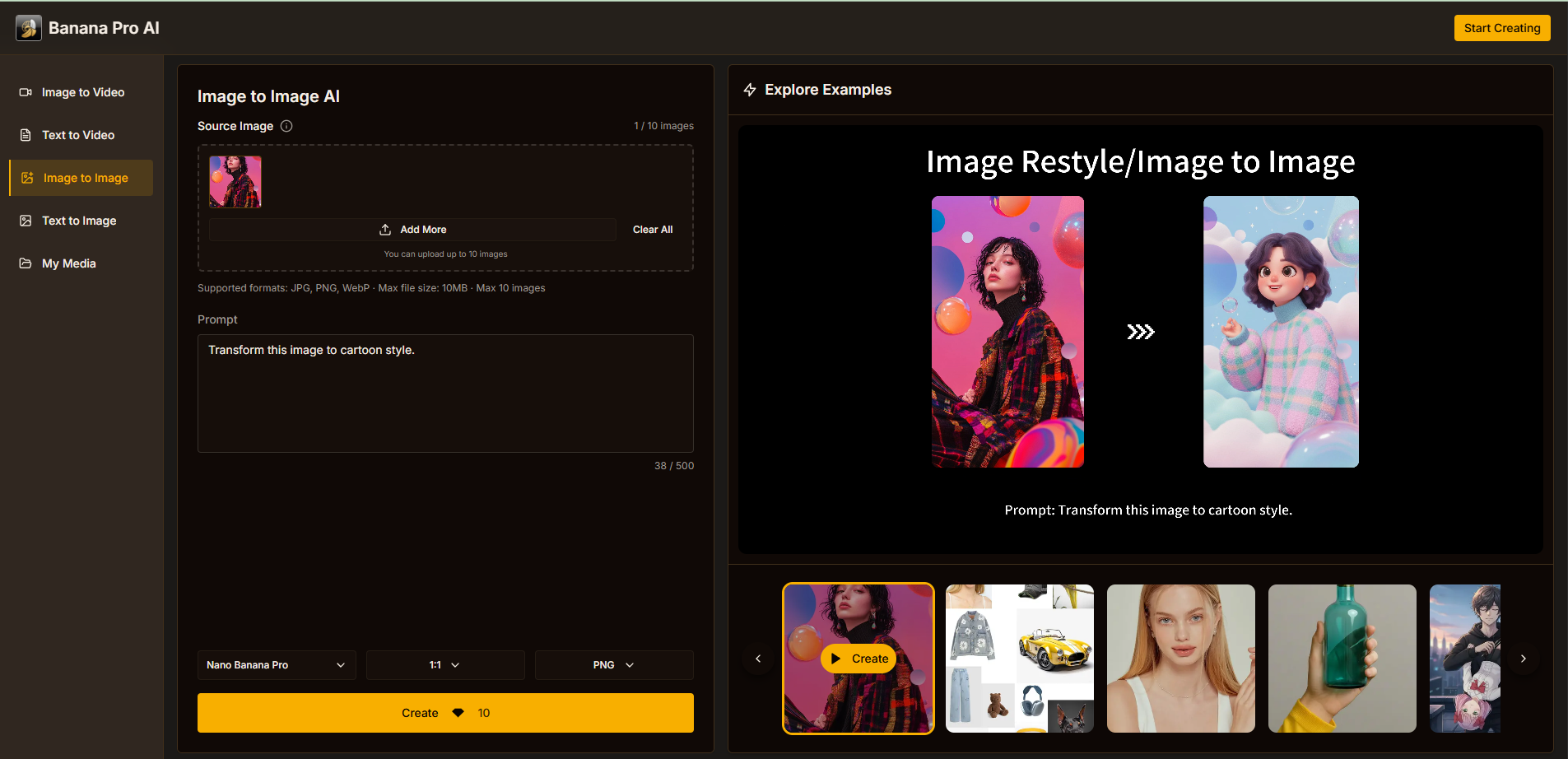Image resolution: width=1568 pixels, height=759 pixels.
Task: Click the yellow Create 10 button
Action: point(445,713)
